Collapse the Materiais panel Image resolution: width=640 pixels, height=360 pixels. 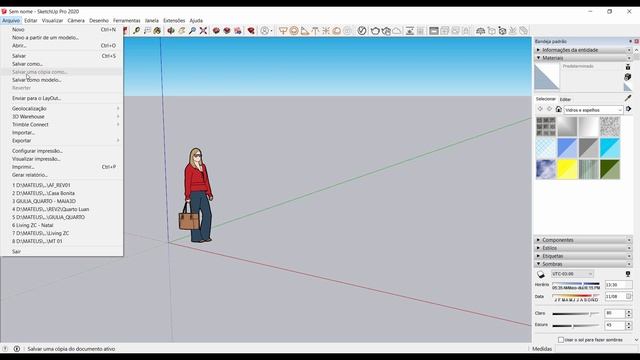(583, 58)
